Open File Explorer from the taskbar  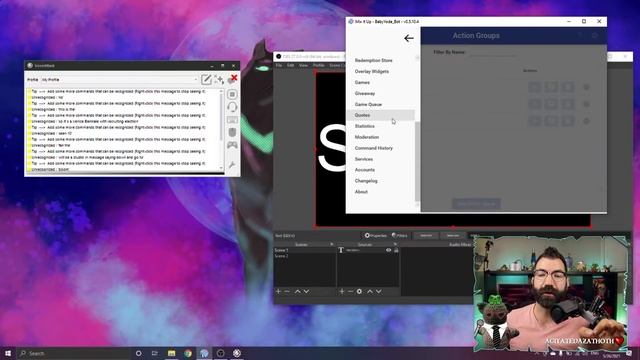click(x=171, y=353)
